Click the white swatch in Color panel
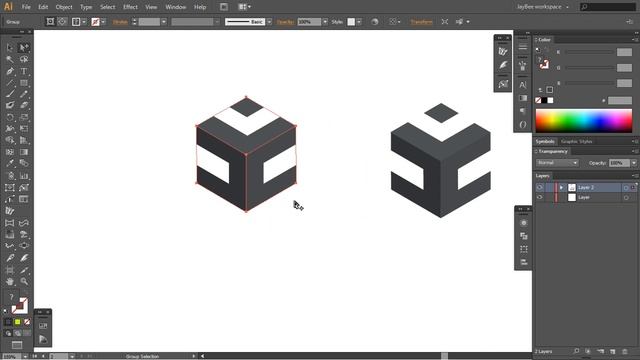Viewport: 640px width, 360px height. pyautogui.click(x=550, y=100)
